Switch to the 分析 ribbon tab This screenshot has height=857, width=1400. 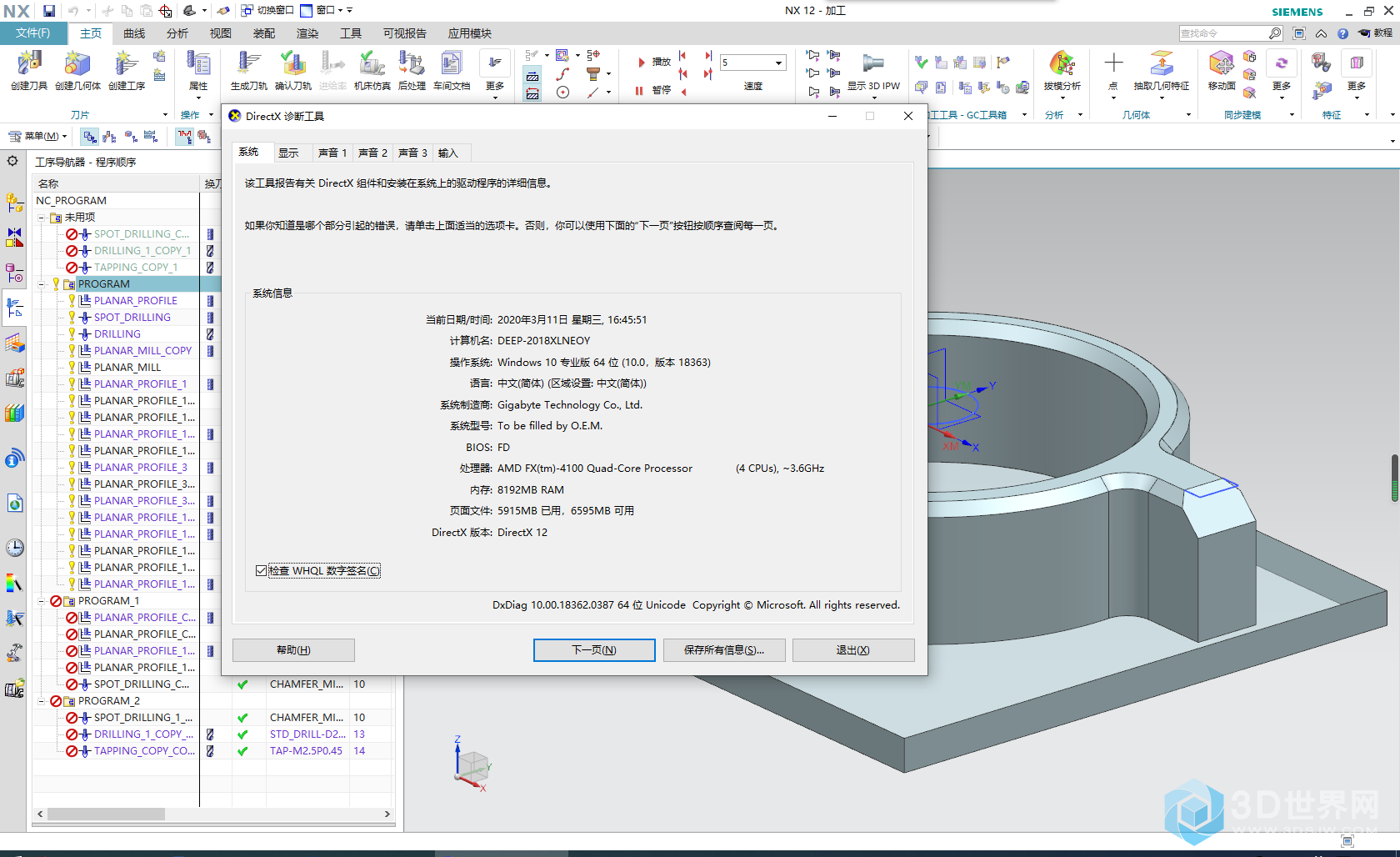pos(177,33)
